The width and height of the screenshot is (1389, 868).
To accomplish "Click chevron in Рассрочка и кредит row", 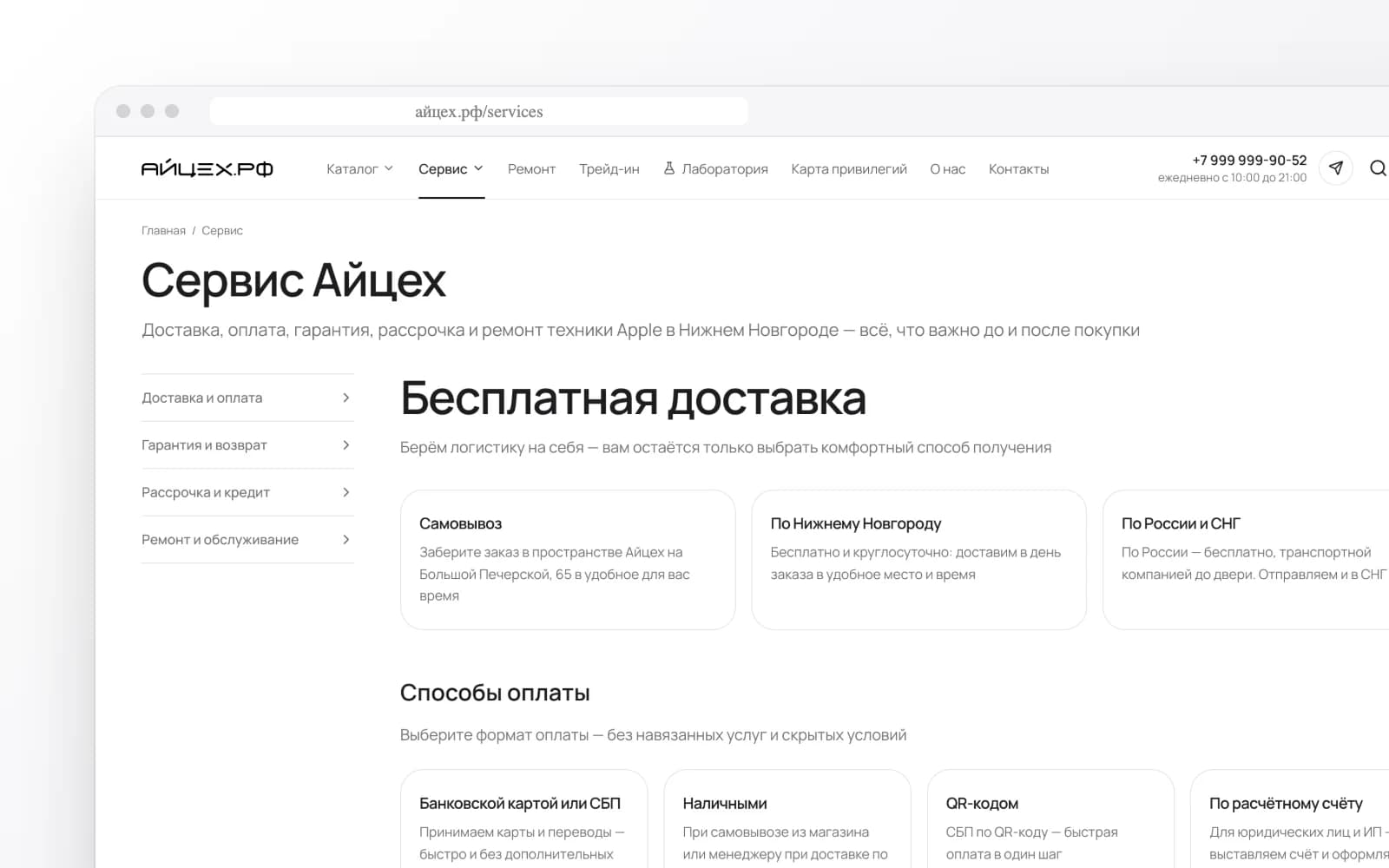I will click(346, 492).
